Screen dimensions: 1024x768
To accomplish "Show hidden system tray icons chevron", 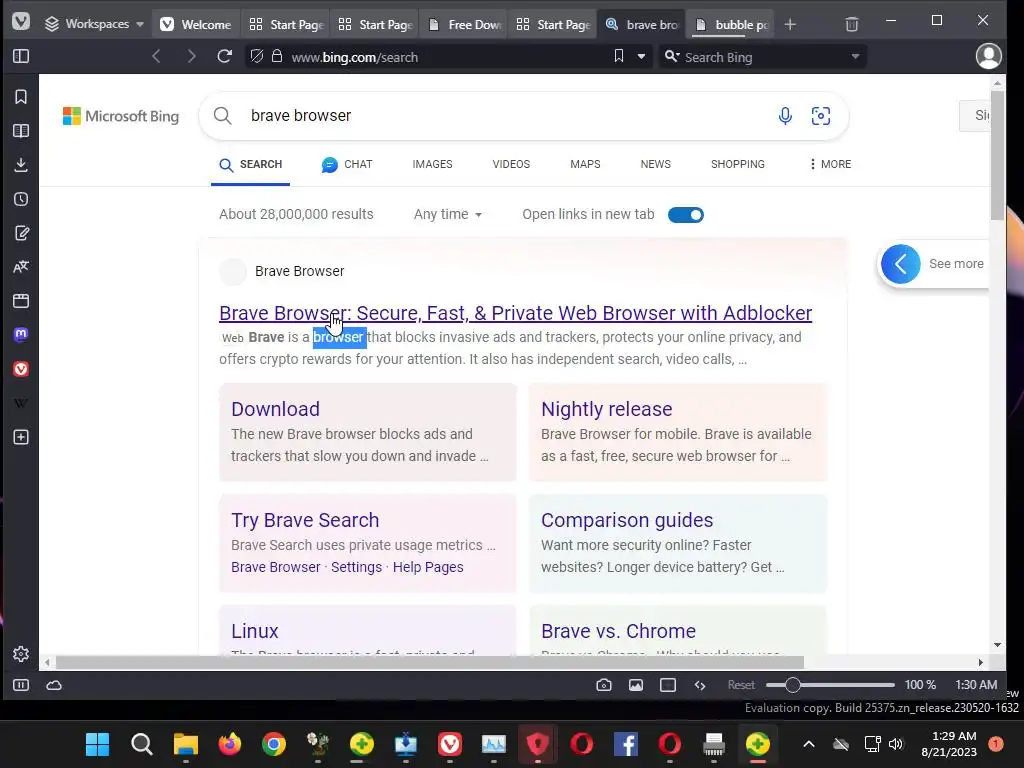I will (808, 744).
